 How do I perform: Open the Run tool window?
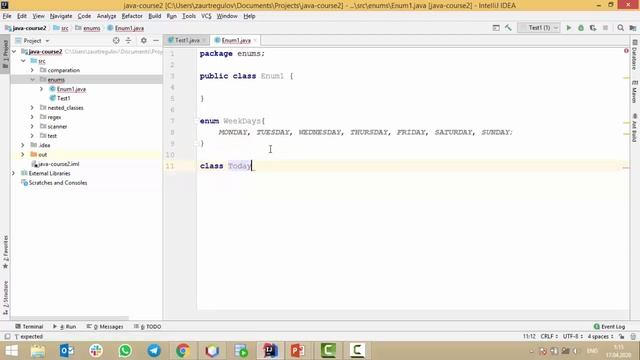pos(64,327)
